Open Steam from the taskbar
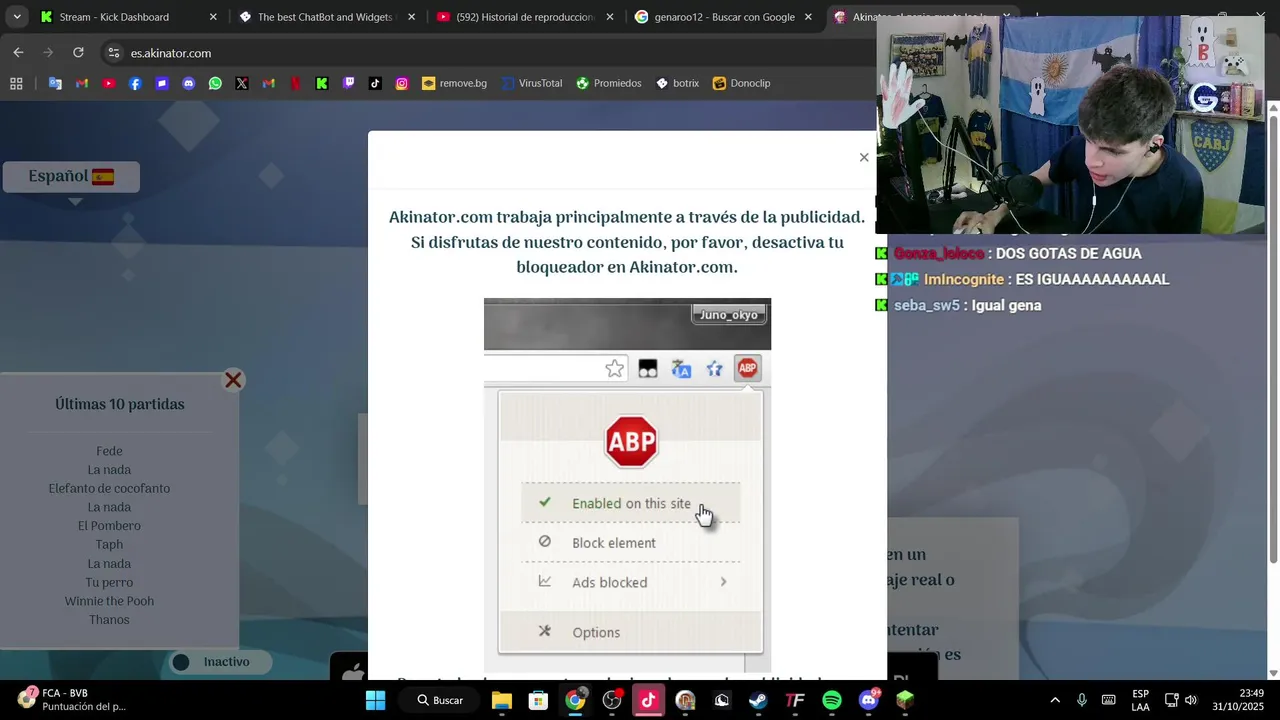Image resolution: width=1280 pixels, height=720 pixels. pyautogui.click(x=758, y=700)
